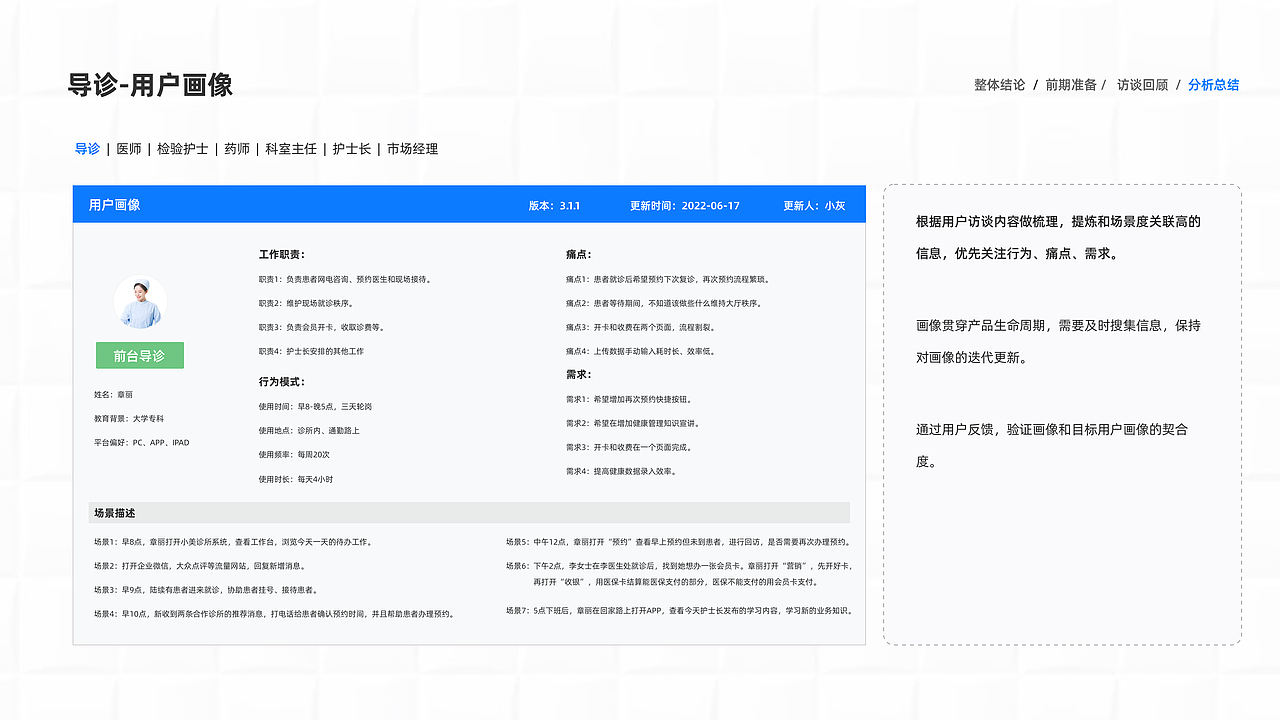Switch to the 市场经理 persona tab
The width and height of the screenshot is (1280, 720).
[x=412, y=149]
